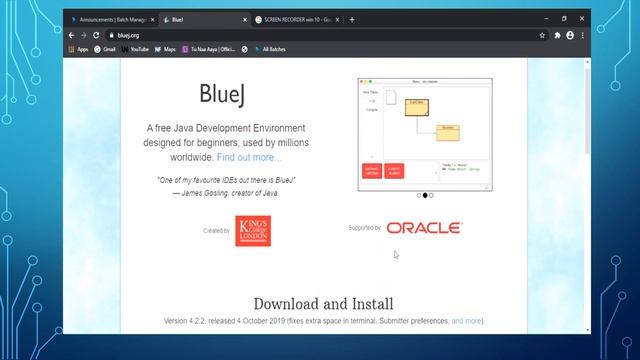The width and height of the screenshot is (640, 360).
Task: Select the third carousel dot
Action: 431,196
